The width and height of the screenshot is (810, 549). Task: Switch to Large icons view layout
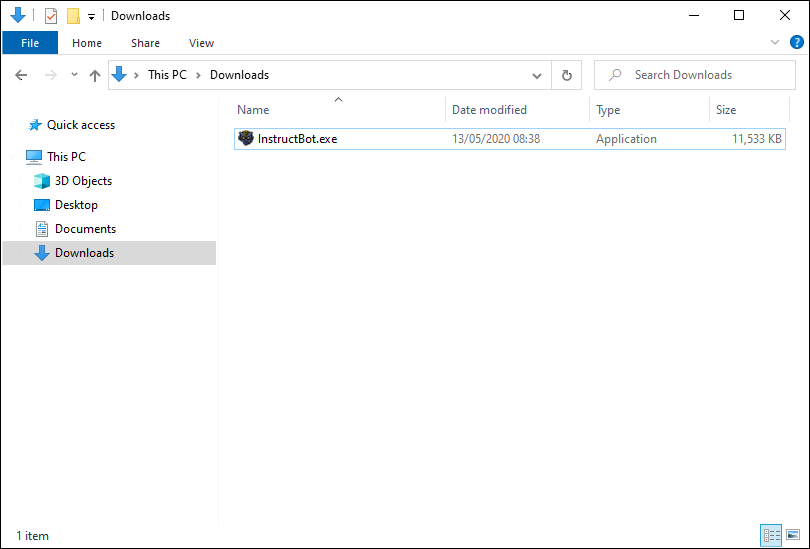[793, 535]
